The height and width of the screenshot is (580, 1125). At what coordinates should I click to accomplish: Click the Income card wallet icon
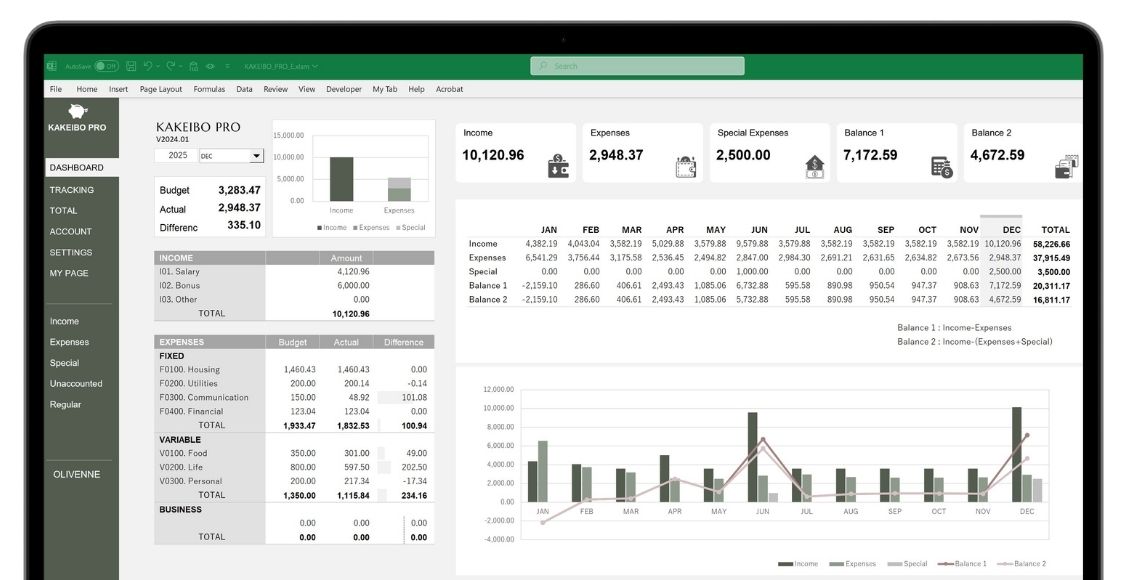[x=558, y=166]
